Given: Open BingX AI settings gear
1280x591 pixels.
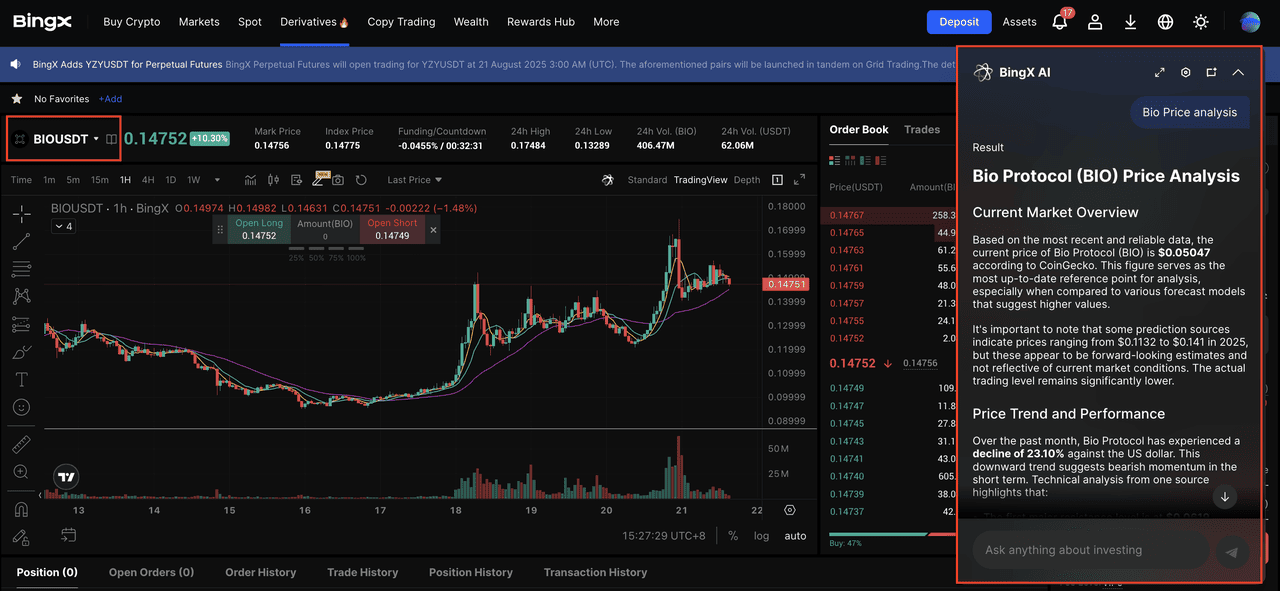Looking at the screenshot, I should (x=1186, y=72).
